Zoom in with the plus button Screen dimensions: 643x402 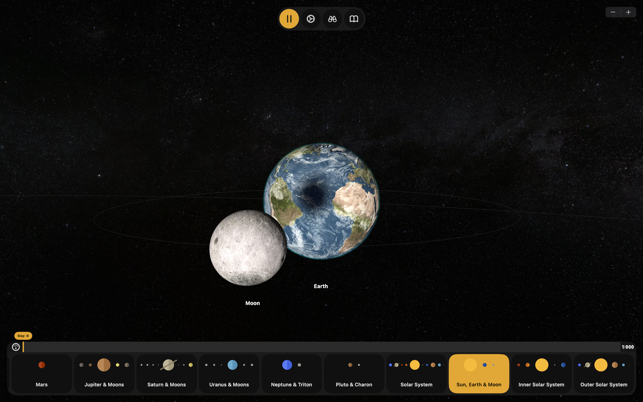point(628,12)
